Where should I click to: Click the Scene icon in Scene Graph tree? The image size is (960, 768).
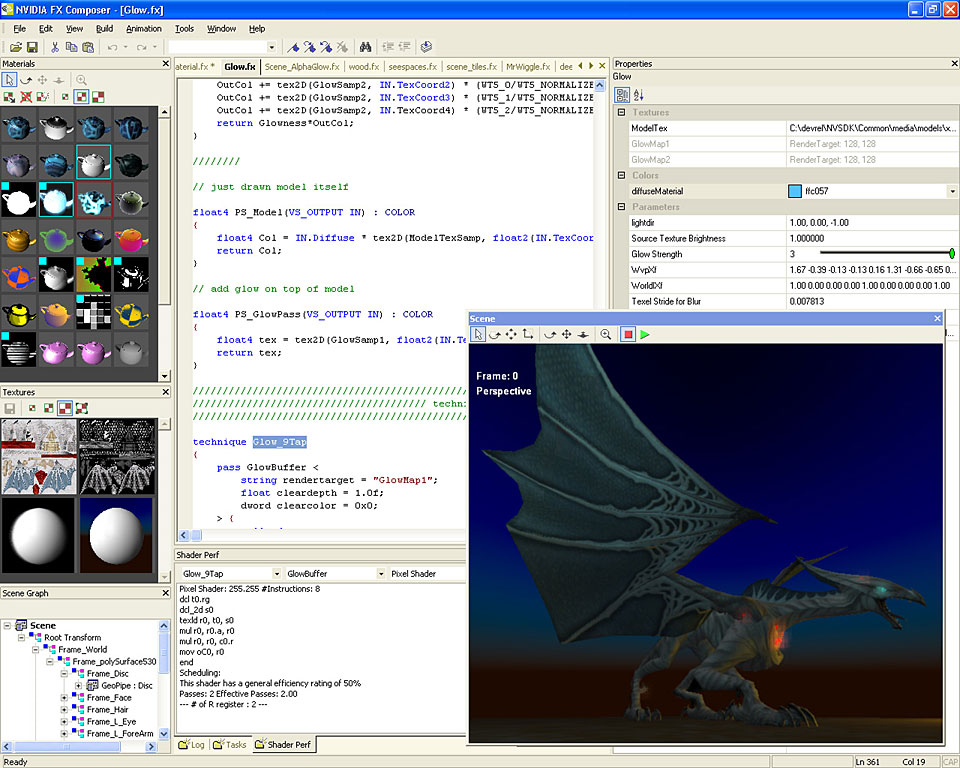(x=21, y=625)
